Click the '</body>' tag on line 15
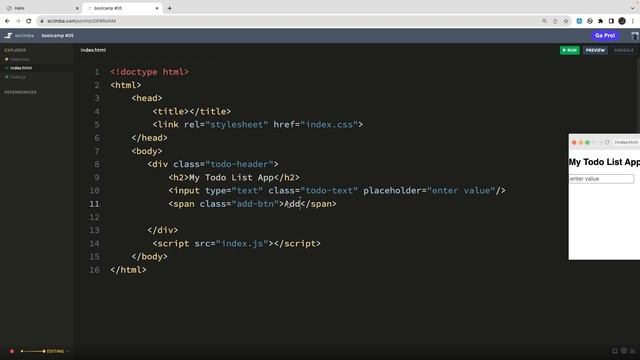 coord(149,257)
